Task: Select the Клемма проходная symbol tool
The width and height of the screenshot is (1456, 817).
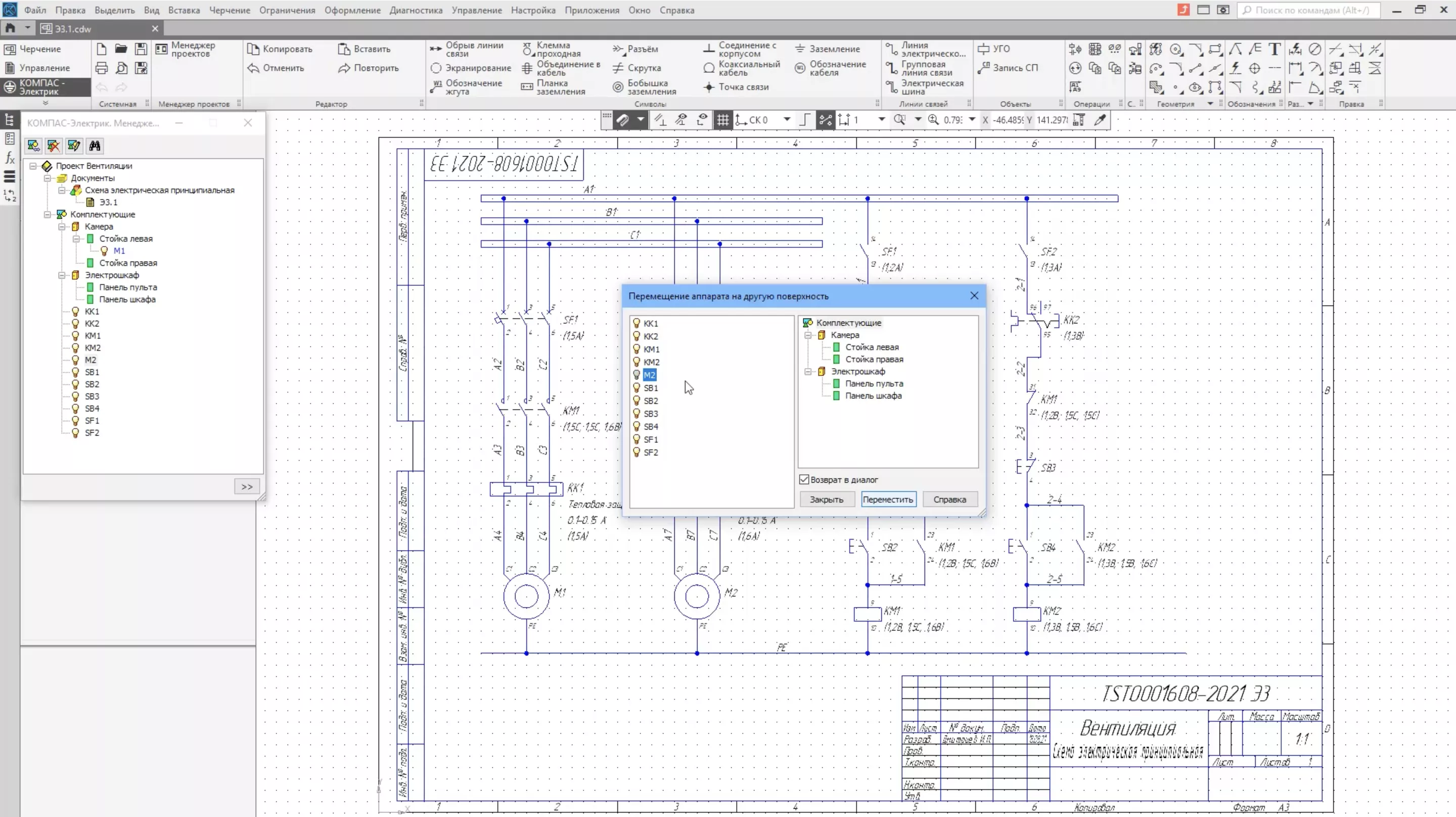Action: [551, 49]
